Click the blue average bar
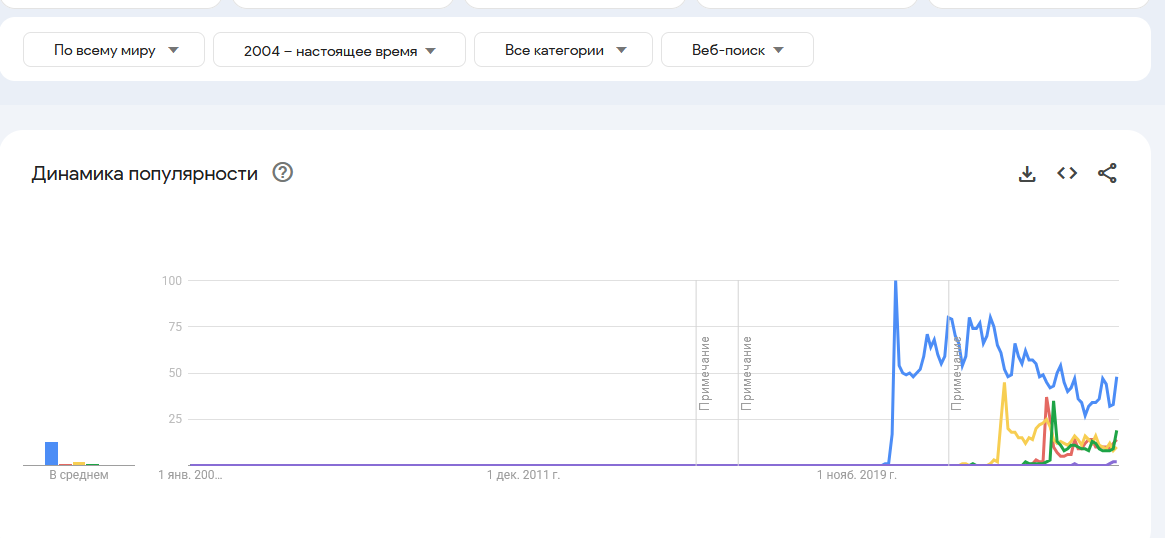Image resolution: width=1165 pixels, height=538 pixels. pos(52,453)
